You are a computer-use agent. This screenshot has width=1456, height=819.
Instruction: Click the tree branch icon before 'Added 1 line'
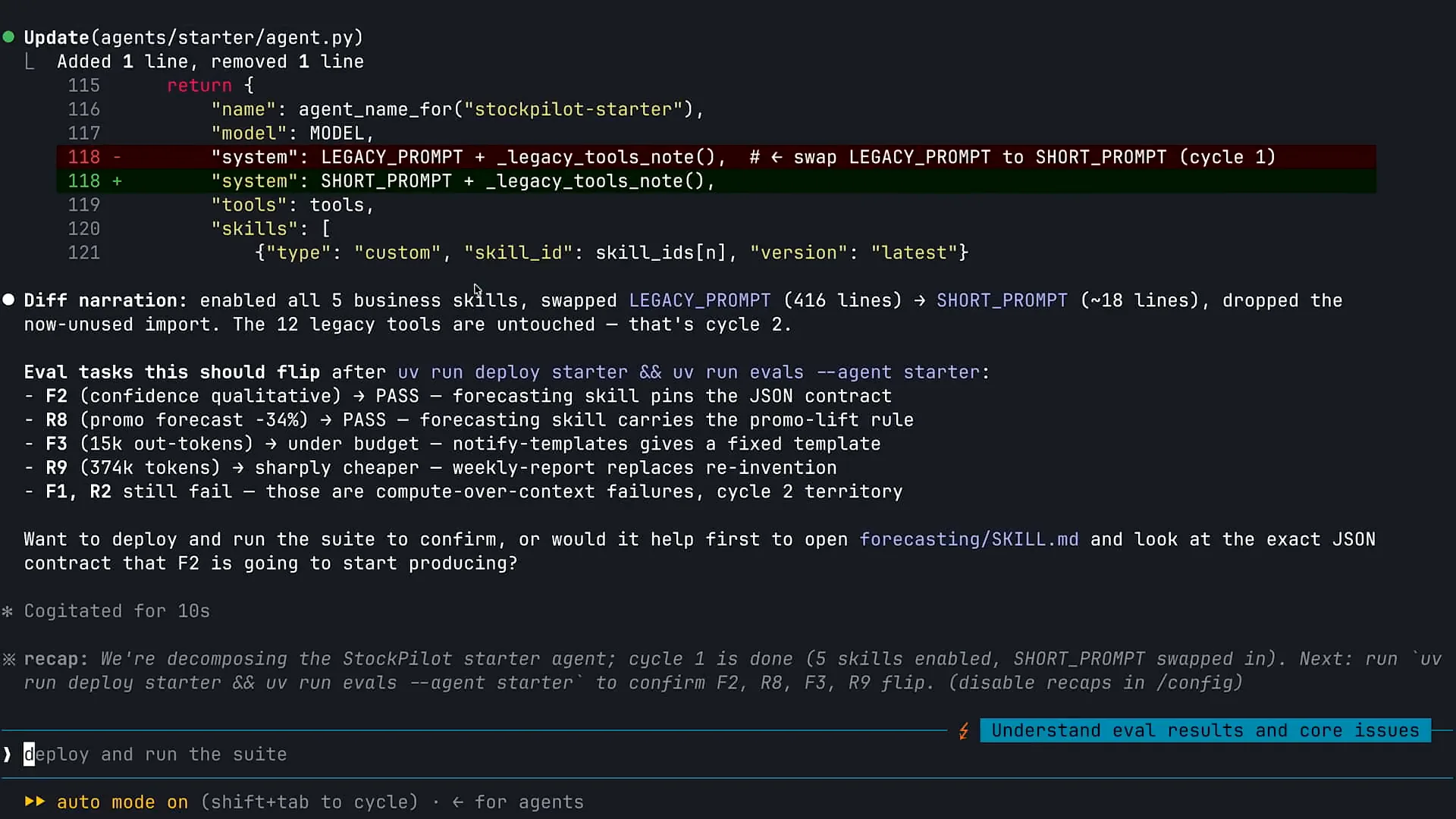tap(30, 61)
